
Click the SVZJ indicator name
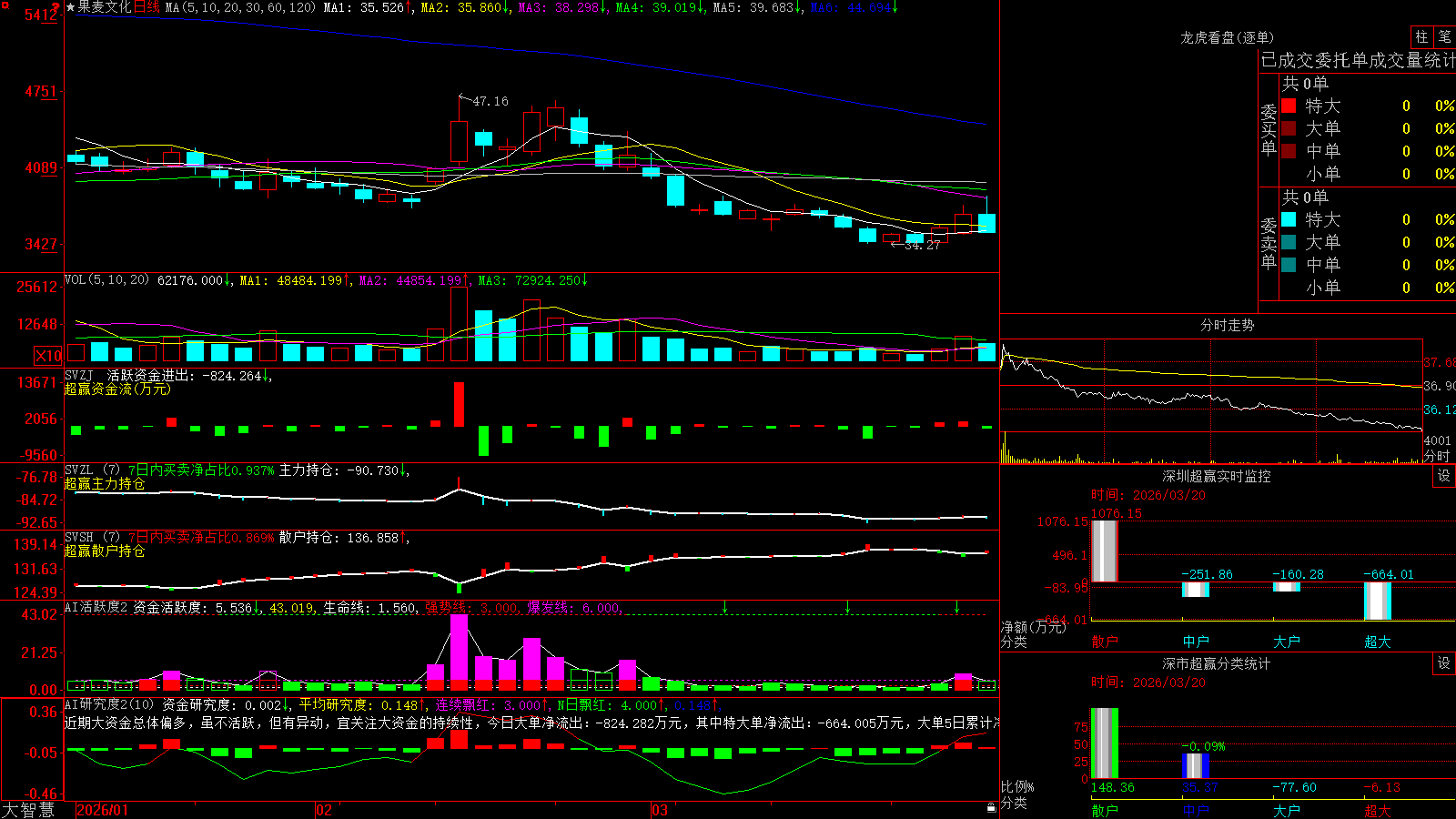point(79,375)
